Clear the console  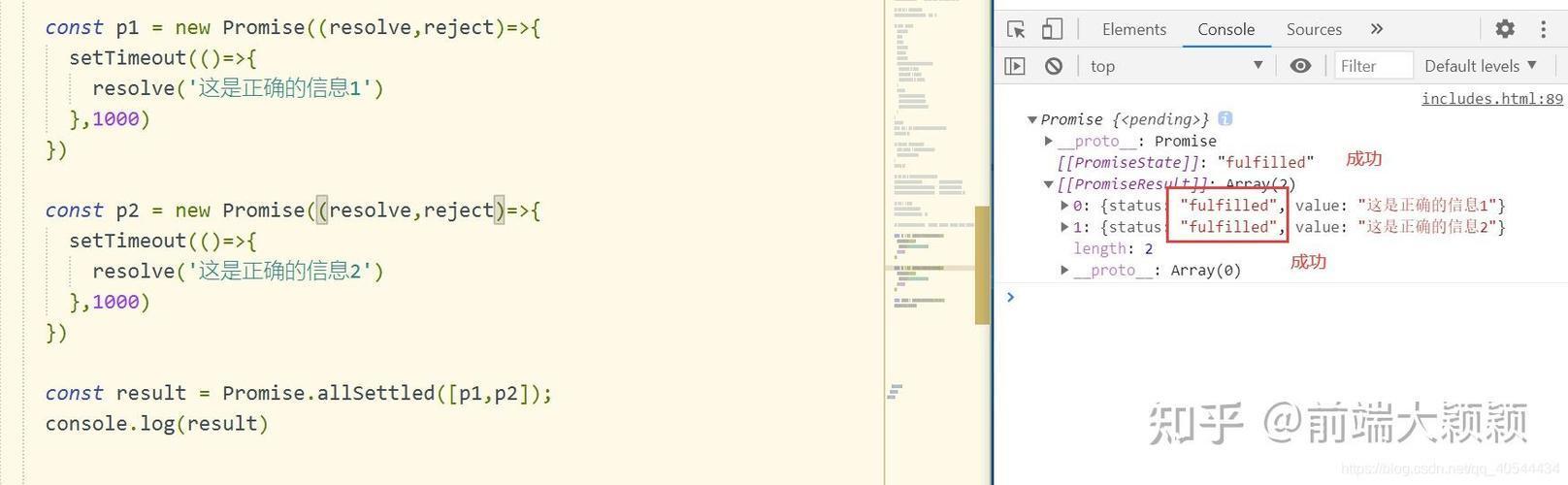1053,66
